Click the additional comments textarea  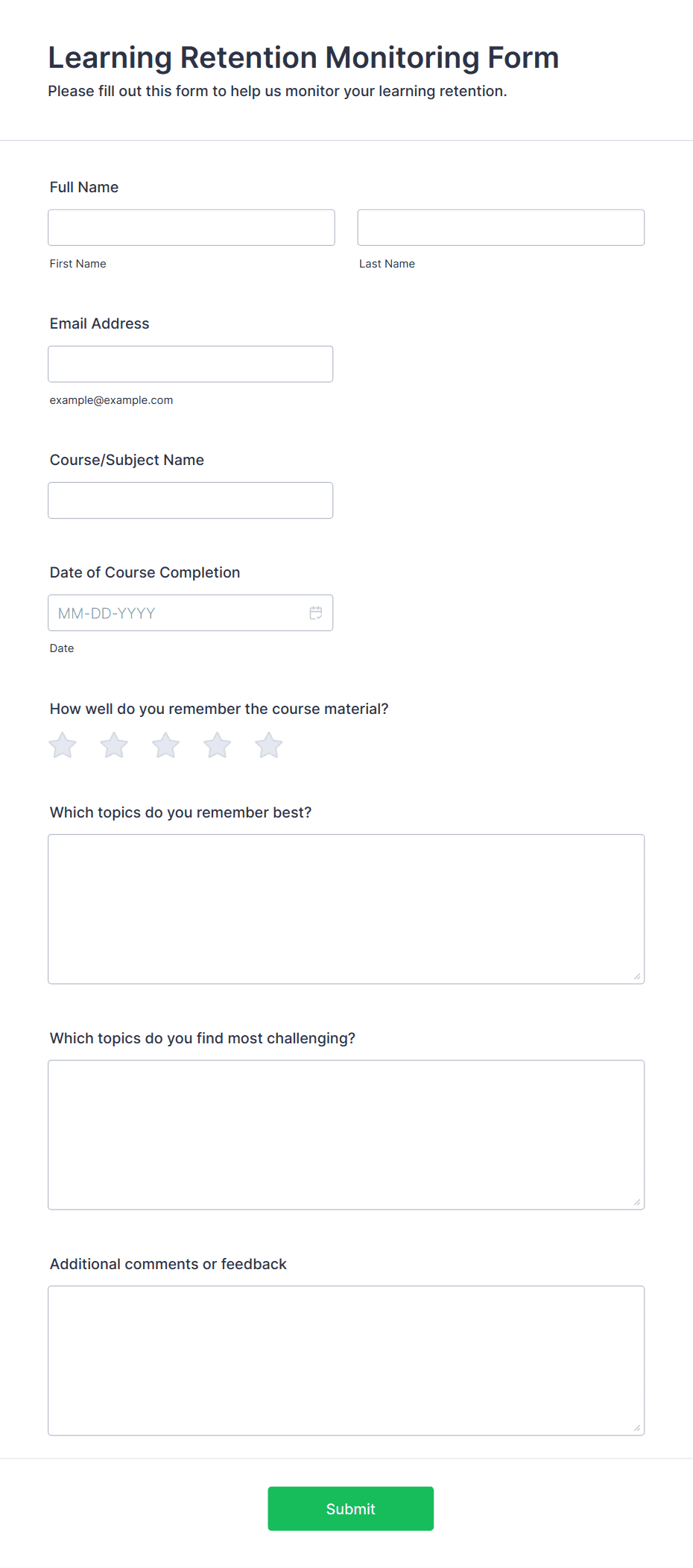(x=346, y=1361)
